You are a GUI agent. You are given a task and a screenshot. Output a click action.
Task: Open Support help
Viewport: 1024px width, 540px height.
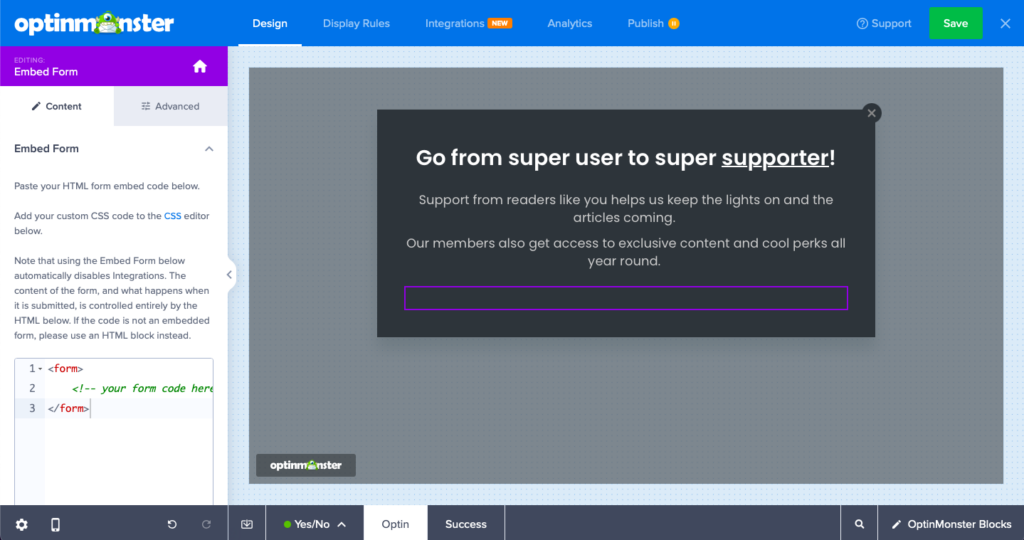click(884, 24)
